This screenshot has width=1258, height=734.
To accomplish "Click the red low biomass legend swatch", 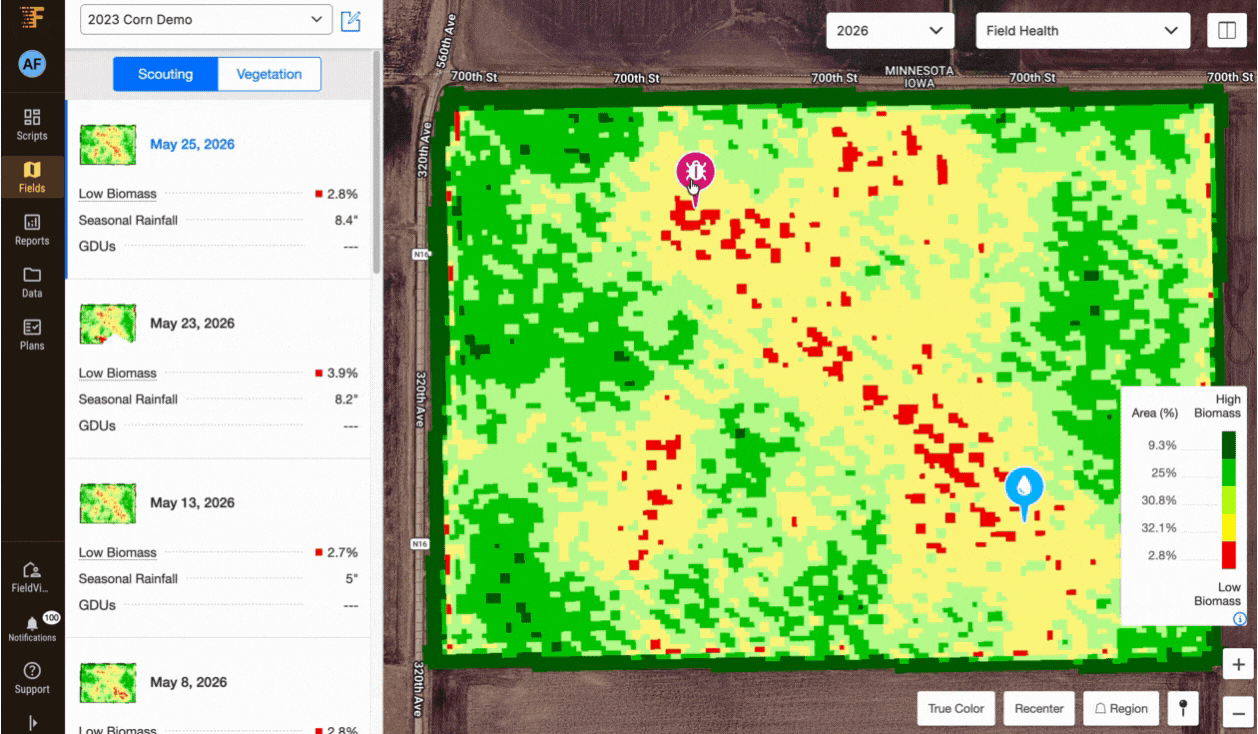I will click(1229, 555).
